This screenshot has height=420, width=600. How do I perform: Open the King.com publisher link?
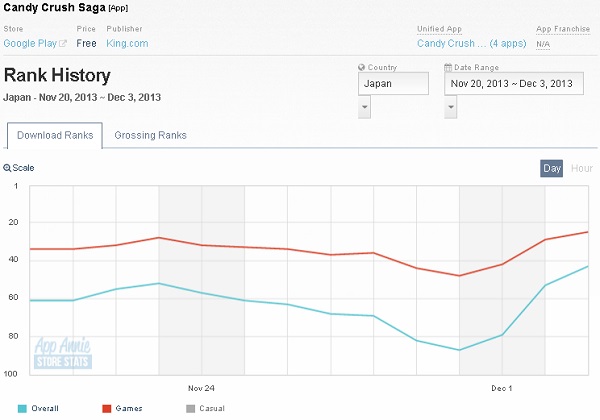127,43
